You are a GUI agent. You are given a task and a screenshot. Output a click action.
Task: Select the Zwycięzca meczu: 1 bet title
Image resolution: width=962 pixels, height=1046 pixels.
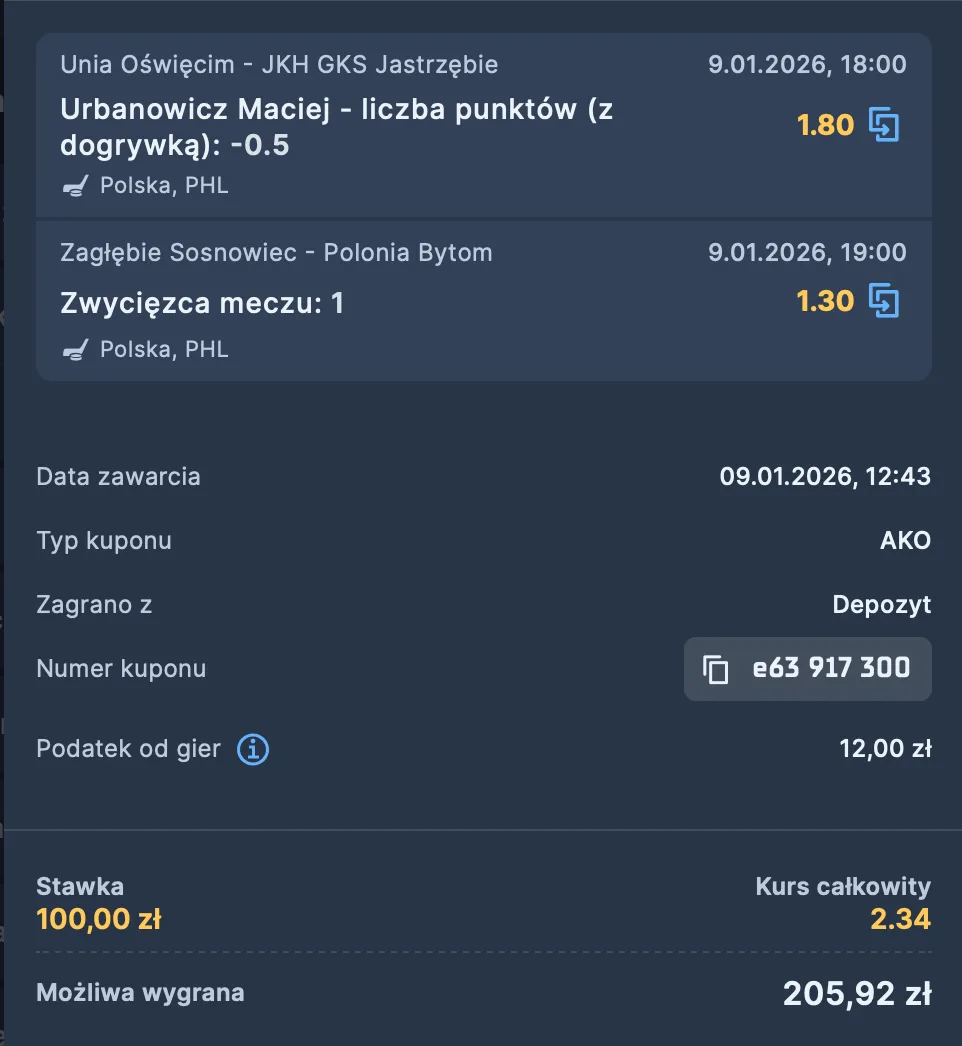pyautogui.click(x=202, y=303)
